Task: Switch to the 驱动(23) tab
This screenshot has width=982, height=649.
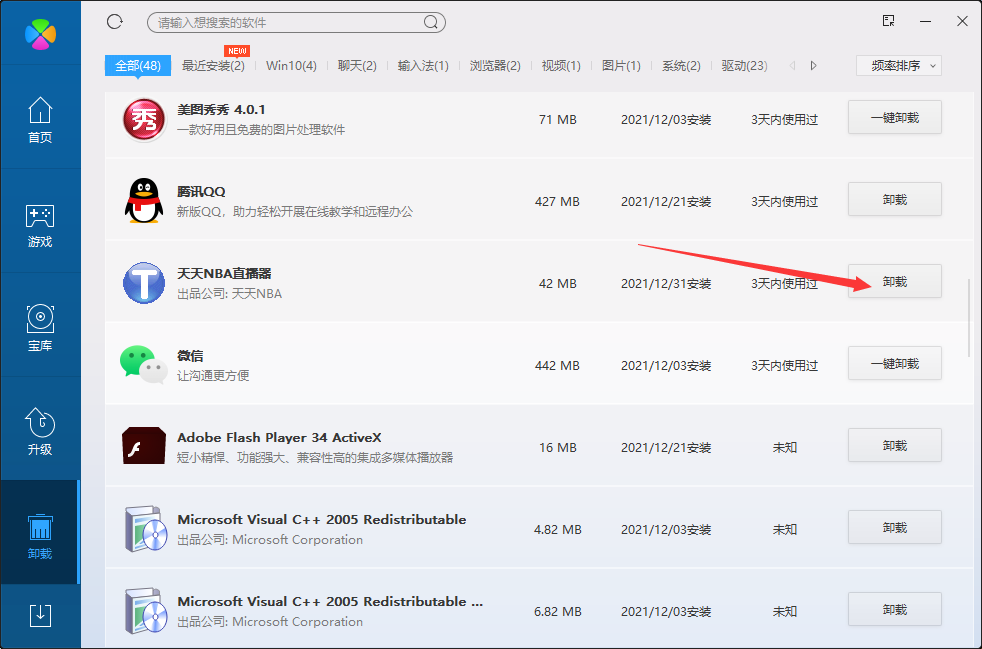Action: point(745,66)
